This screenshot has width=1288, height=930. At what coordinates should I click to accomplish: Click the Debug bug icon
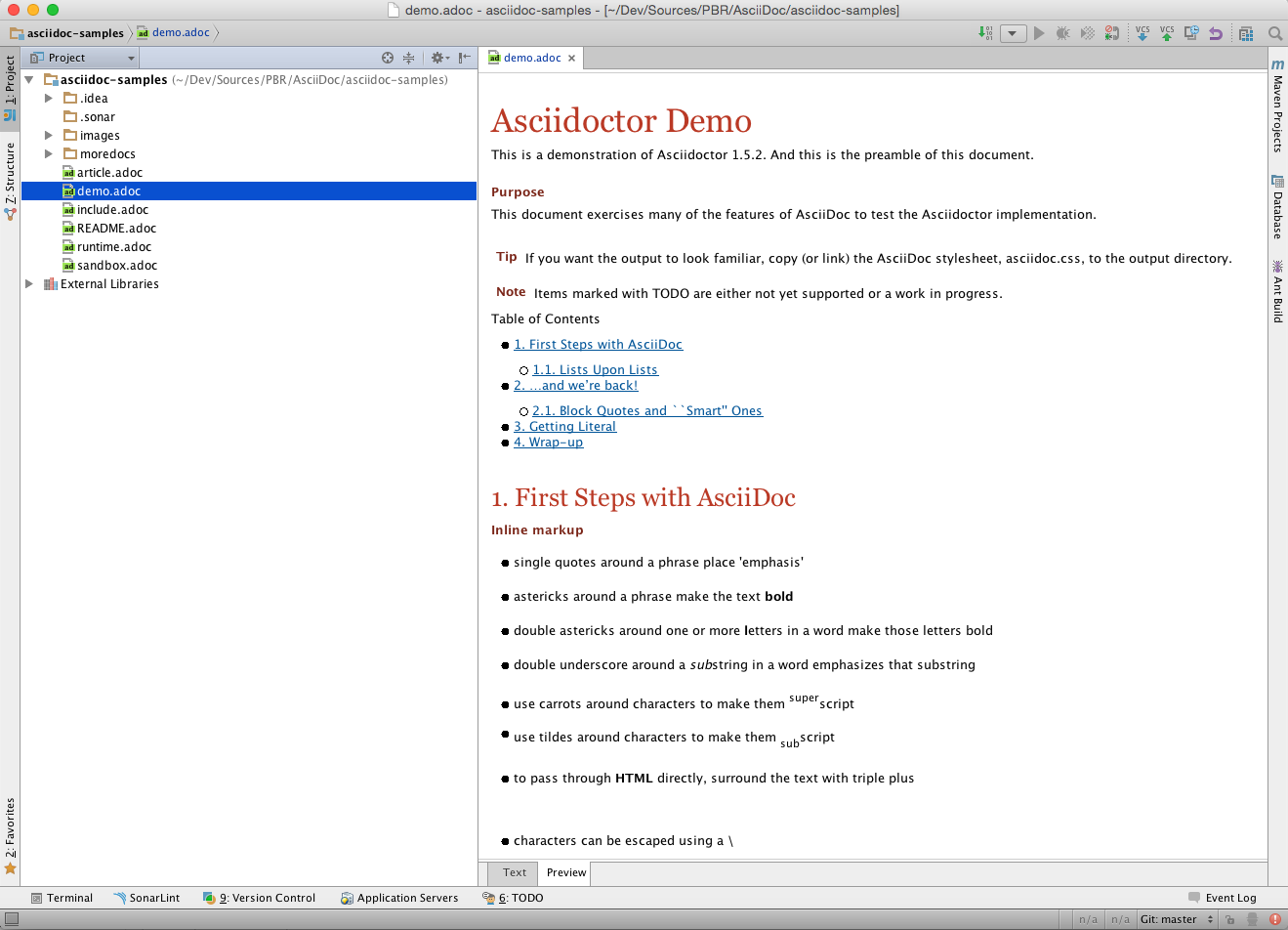(1063, 33)
